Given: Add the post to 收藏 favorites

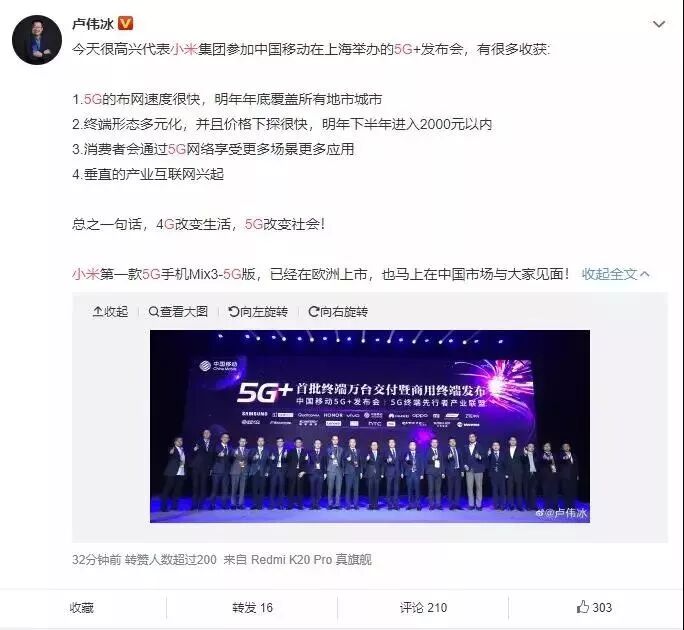Looking at the screenshot, I should (x=82, y=607).
